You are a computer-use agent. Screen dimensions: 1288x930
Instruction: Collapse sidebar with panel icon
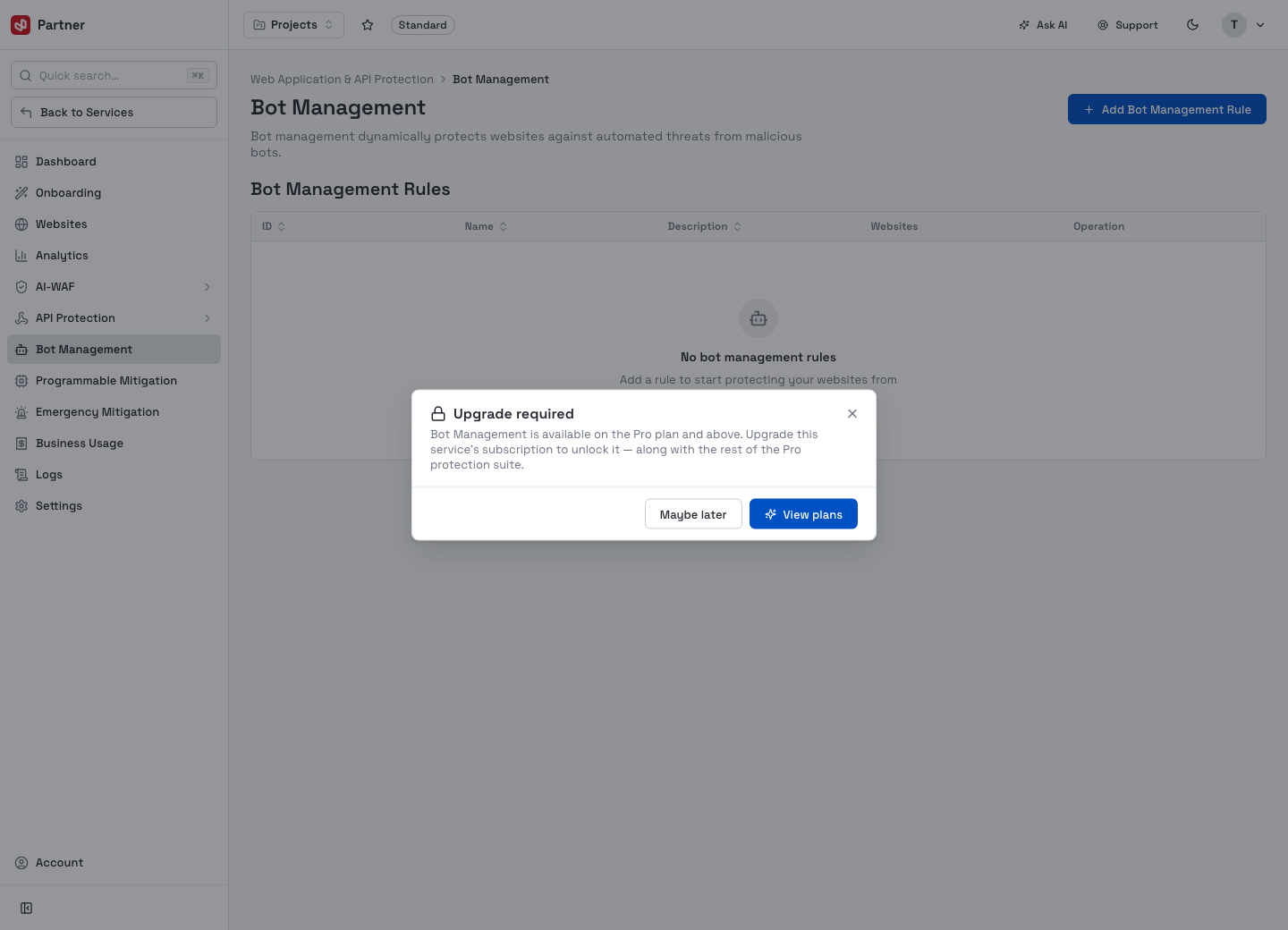tap(27, 908)
